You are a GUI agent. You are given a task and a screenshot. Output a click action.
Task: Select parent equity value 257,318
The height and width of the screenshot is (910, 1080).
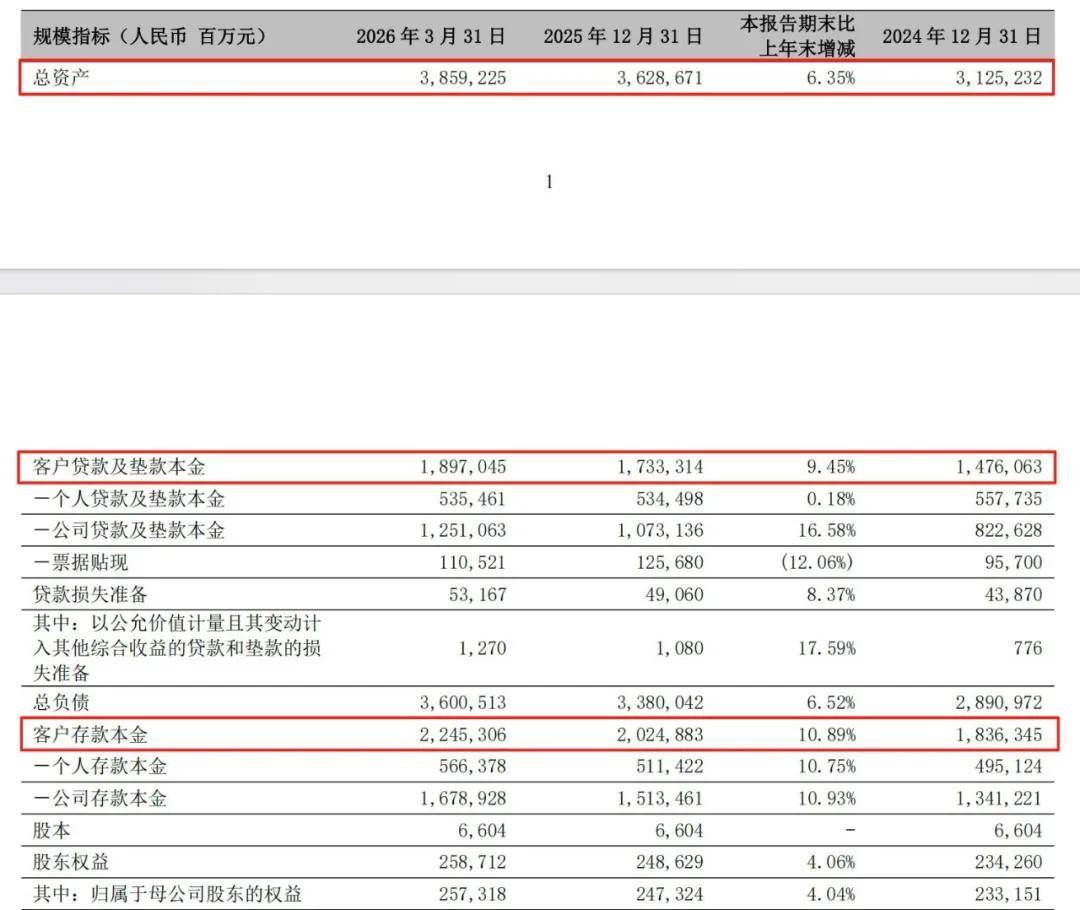tap(472, 894)
